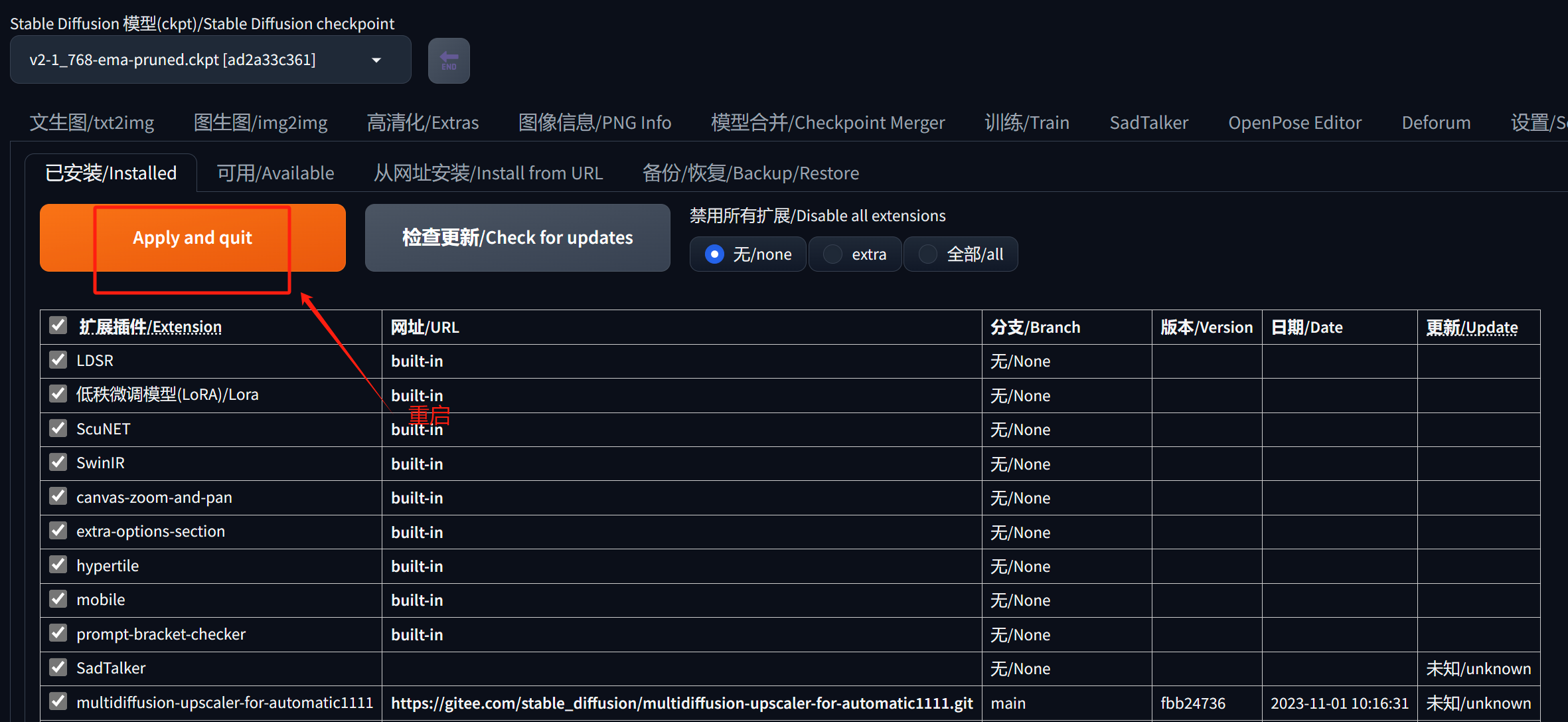Image resolution: width=1568 pixels, height=722 pixels.
Task: Uncheck the hypertile extension checkbox
Action: point(58,565)
